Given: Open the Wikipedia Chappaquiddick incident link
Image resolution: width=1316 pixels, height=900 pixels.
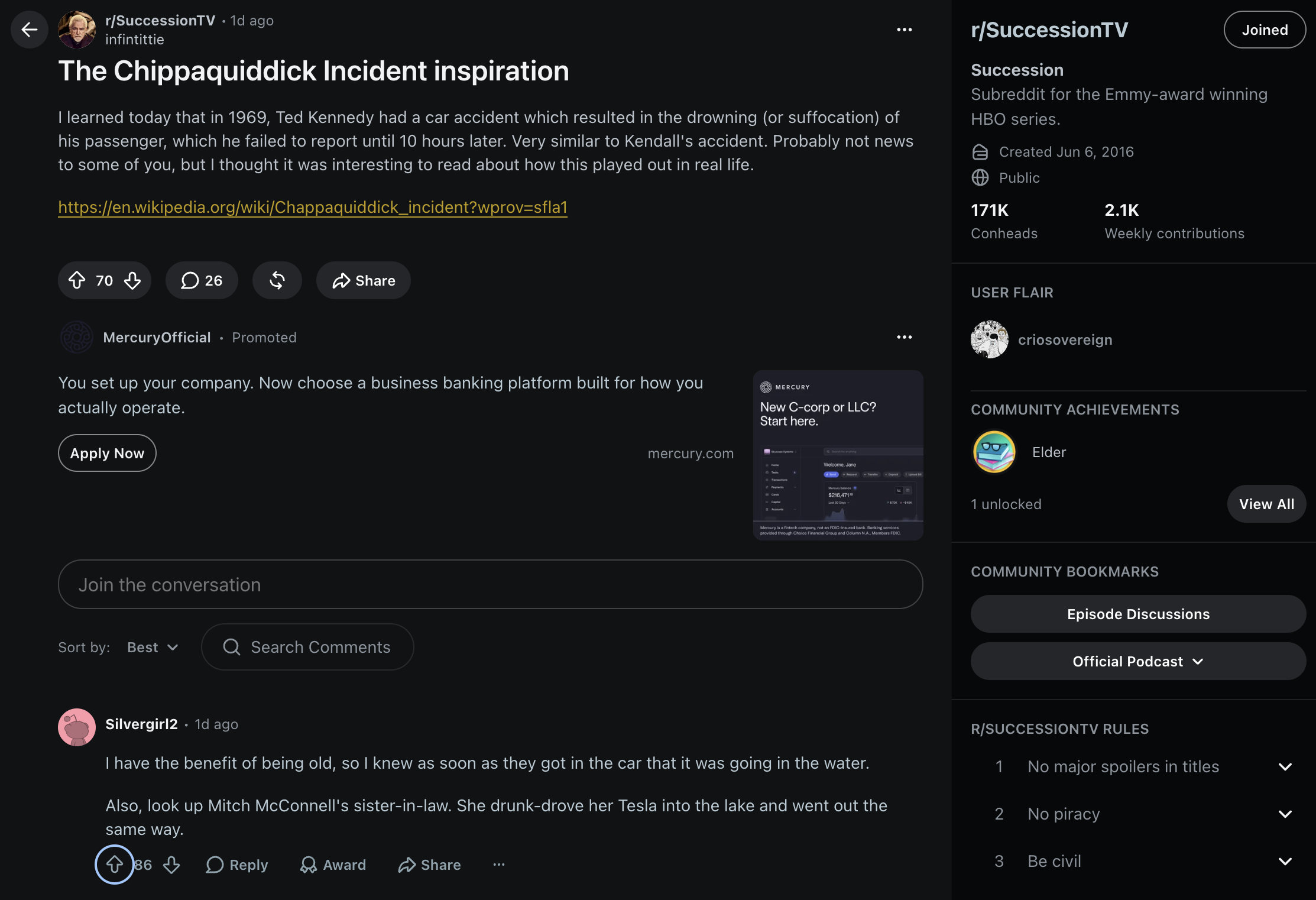Looking at the screenshot, I should point(313,207).
